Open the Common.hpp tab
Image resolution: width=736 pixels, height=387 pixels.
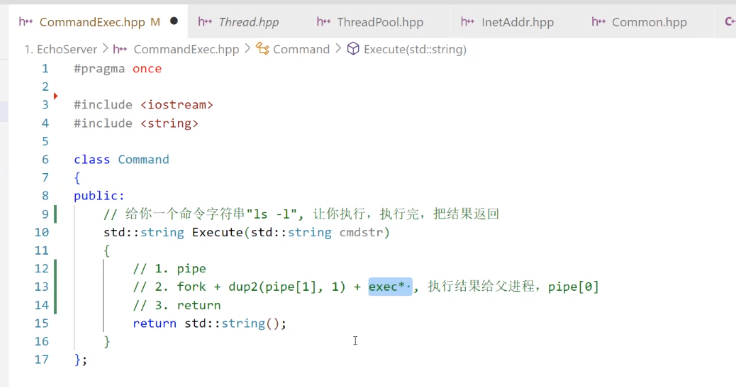tap(649, 22)
